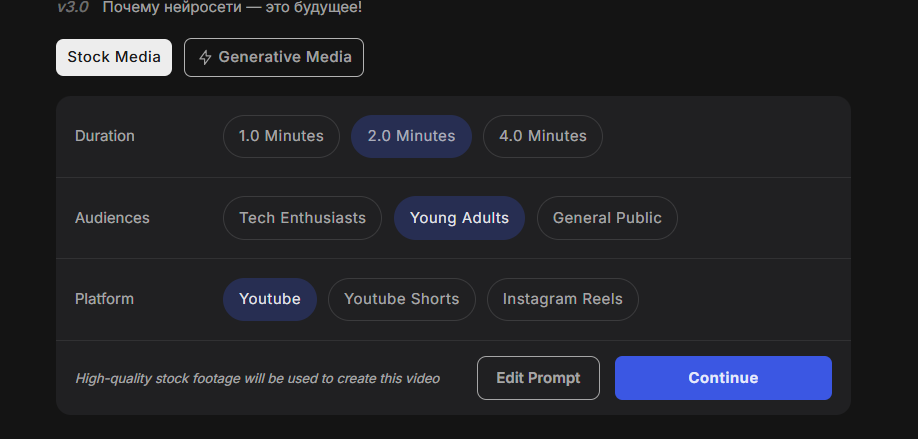
Task: Set platform to Youtube
Action: click(270, 299)
